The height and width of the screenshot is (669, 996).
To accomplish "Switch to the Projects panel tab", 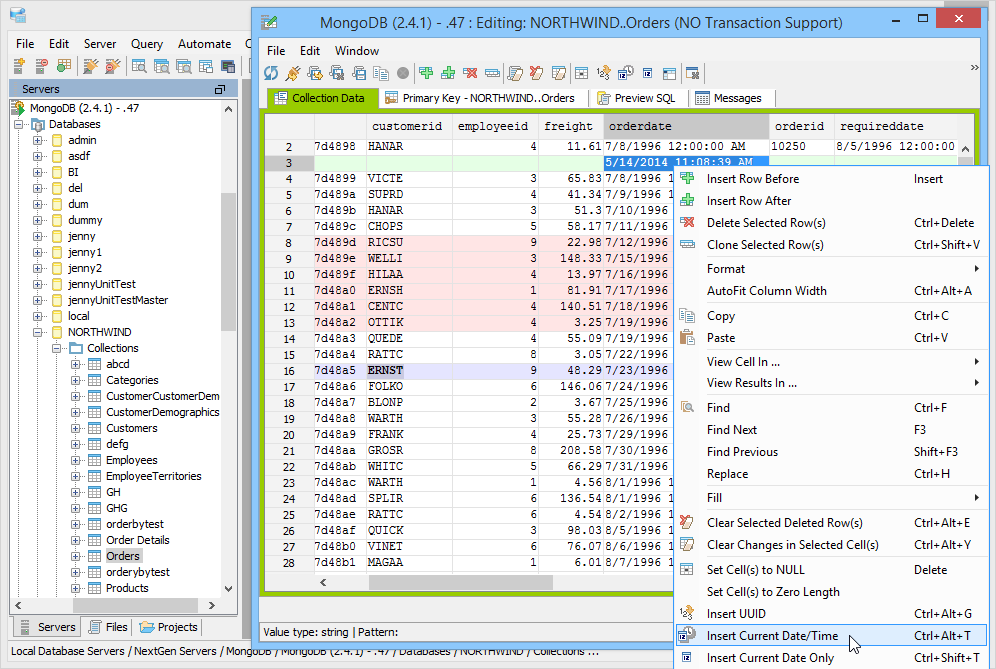I will point(168,627).
